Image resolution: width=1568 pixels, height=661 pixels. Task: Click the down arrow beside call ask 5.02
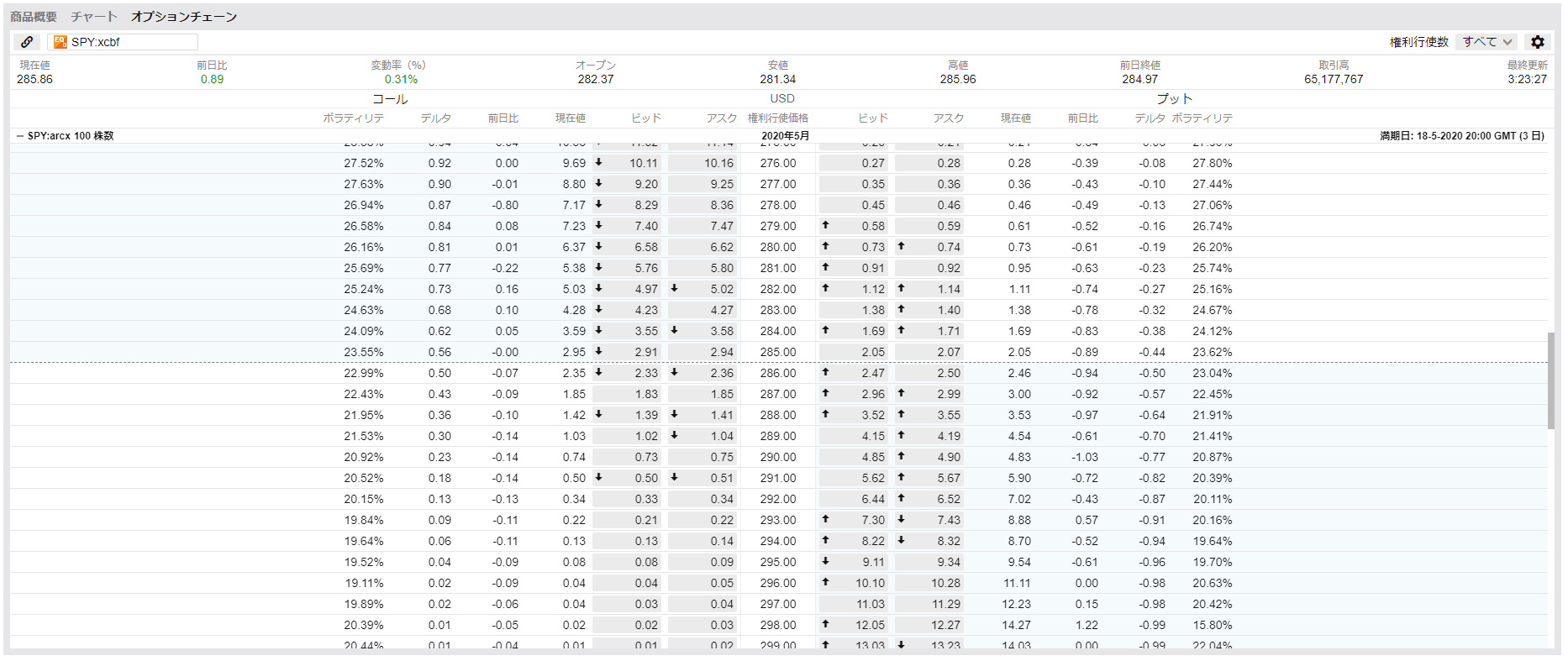(674, 288)
